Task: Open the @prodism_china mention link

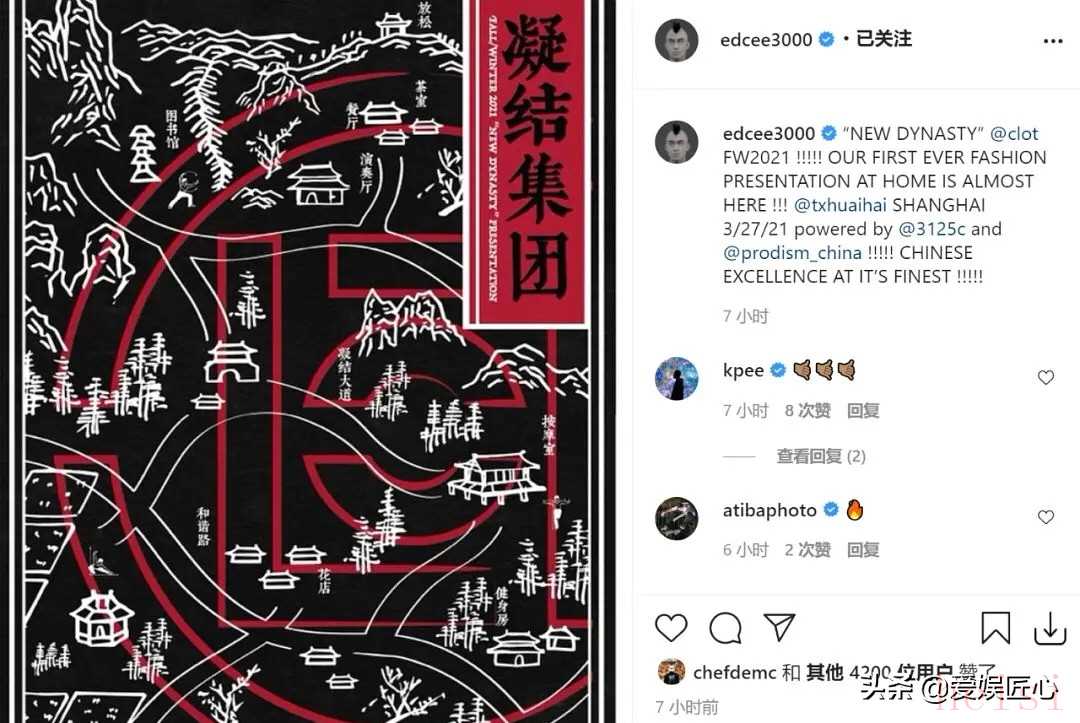Action: [x=792, y=253]
